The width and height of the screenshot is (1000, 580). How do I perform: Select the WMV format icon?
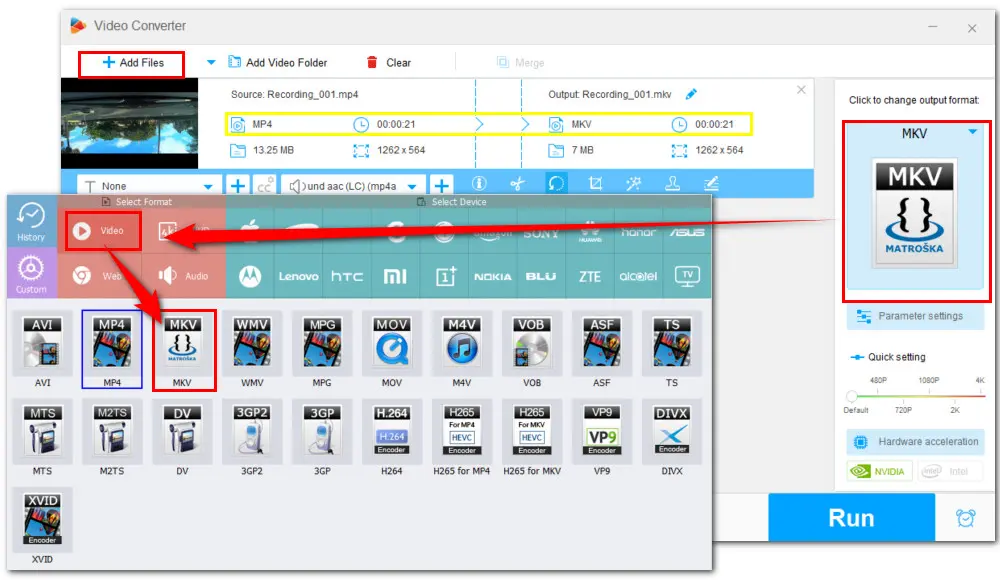(x=252, y=343)
